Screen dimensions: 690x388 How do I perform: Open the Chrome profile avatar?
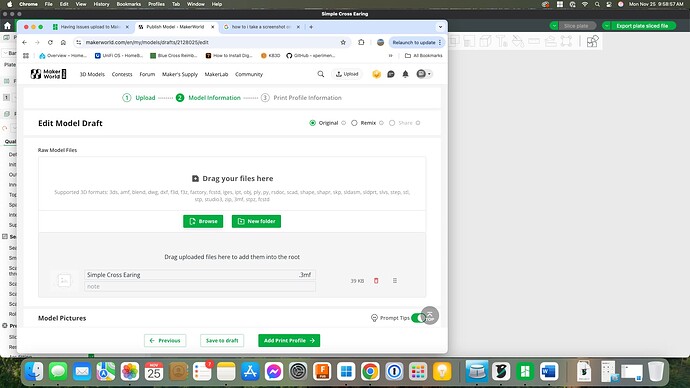381,42
